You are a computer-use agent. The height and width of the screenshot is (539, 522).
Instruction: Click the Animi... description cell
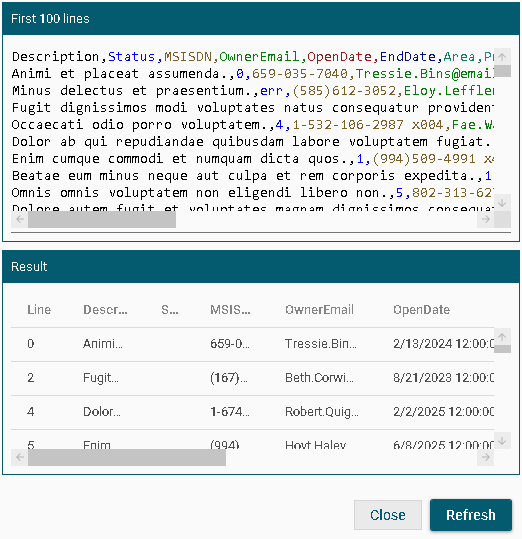(103, 344)
